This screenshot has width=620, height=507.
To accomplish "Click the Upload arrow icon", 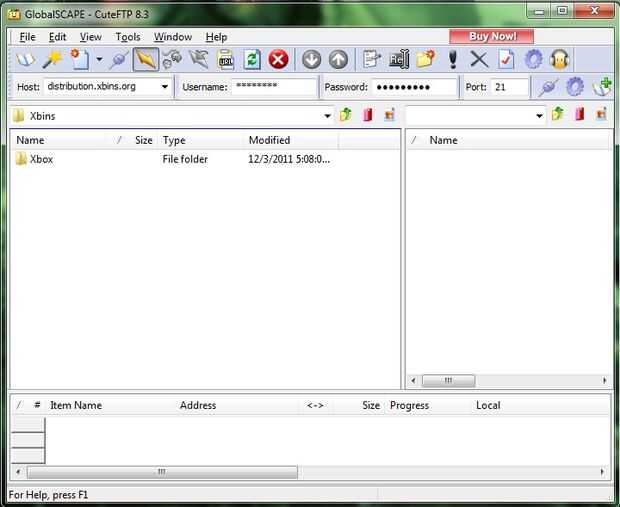I will point(338,60).
